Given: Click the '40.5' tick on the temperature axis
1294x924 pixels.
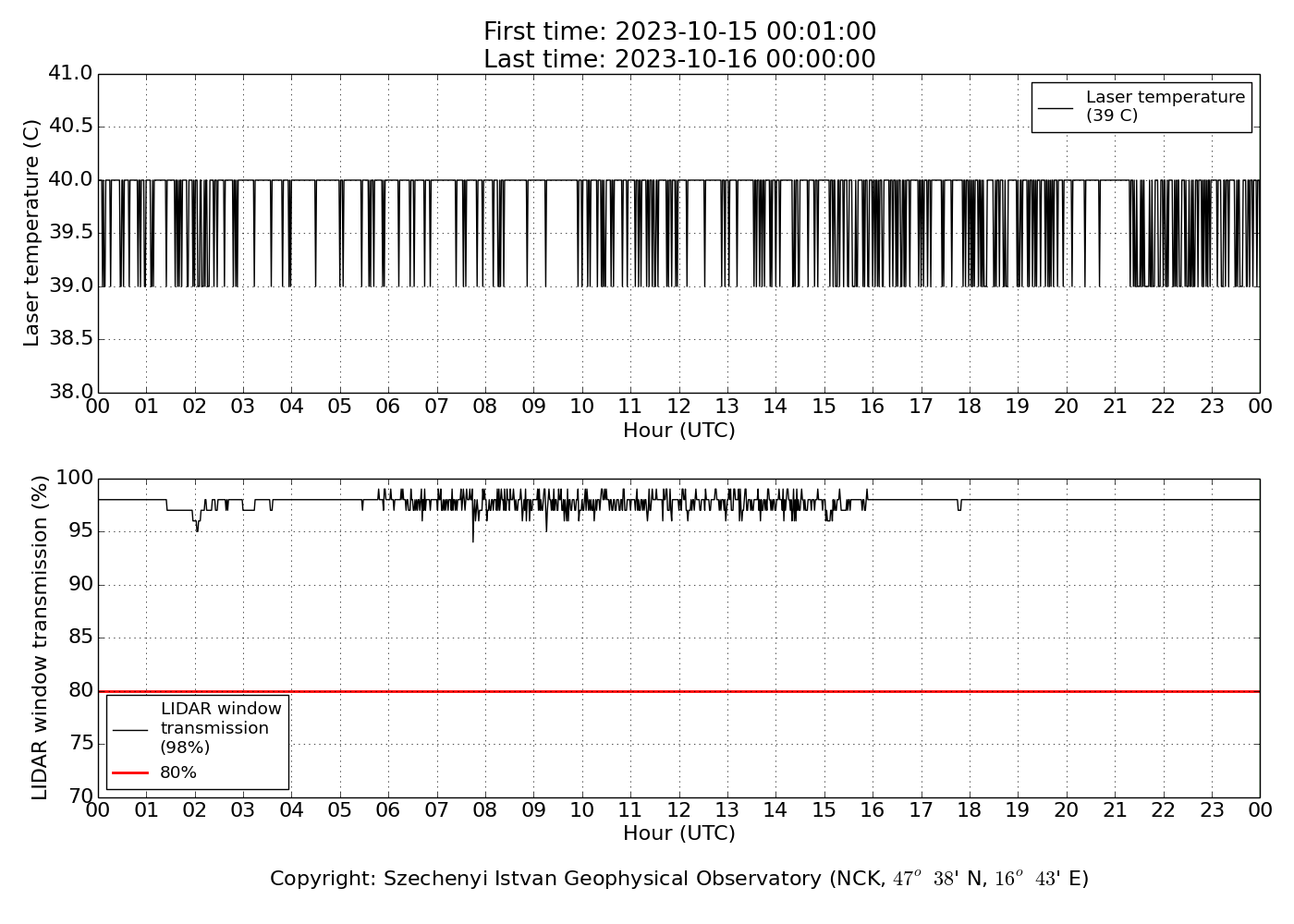Looking at the screenshot, I should pyautogui.click(x=70, y=127).
